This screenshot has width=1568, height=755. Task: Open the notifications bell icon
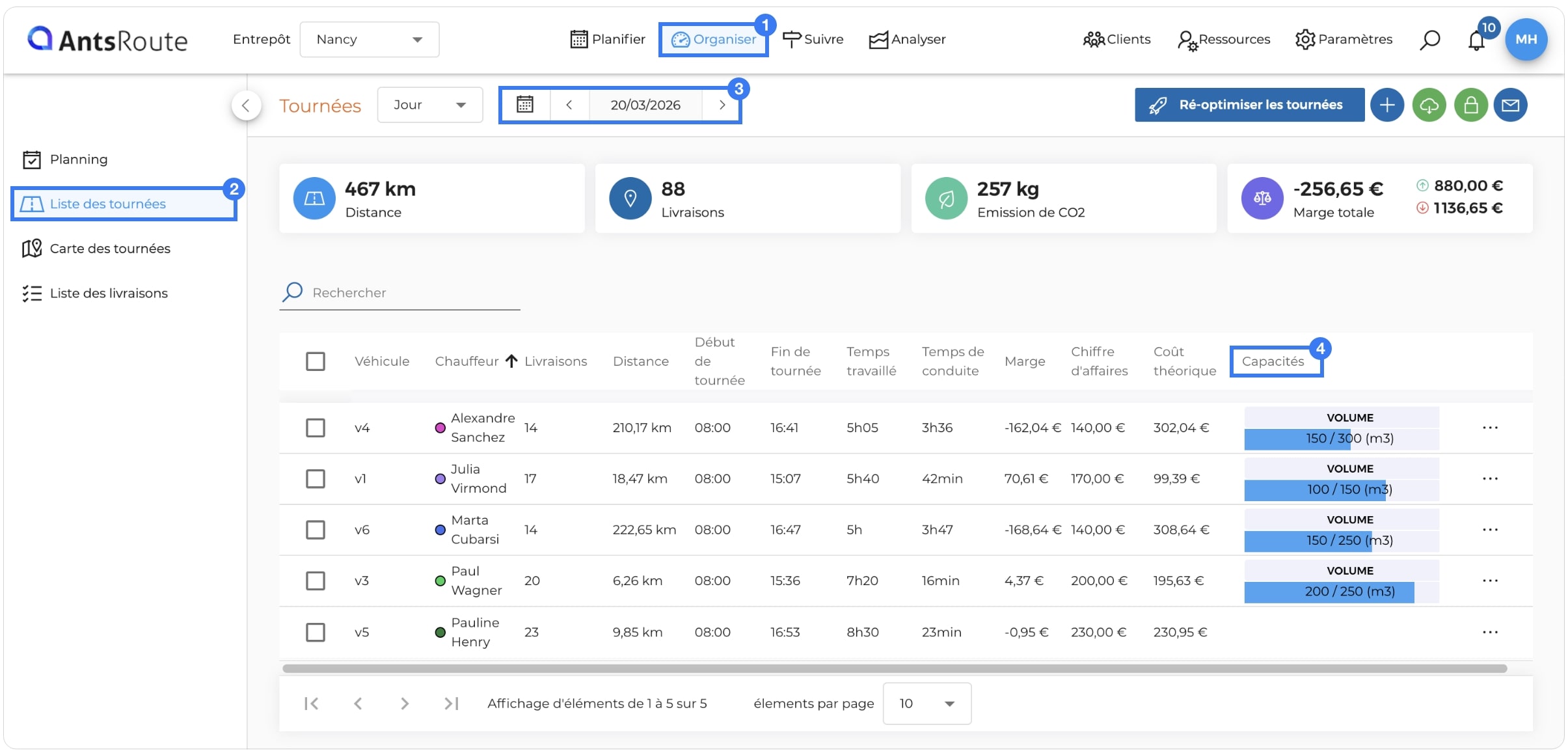pos(1476,40)
